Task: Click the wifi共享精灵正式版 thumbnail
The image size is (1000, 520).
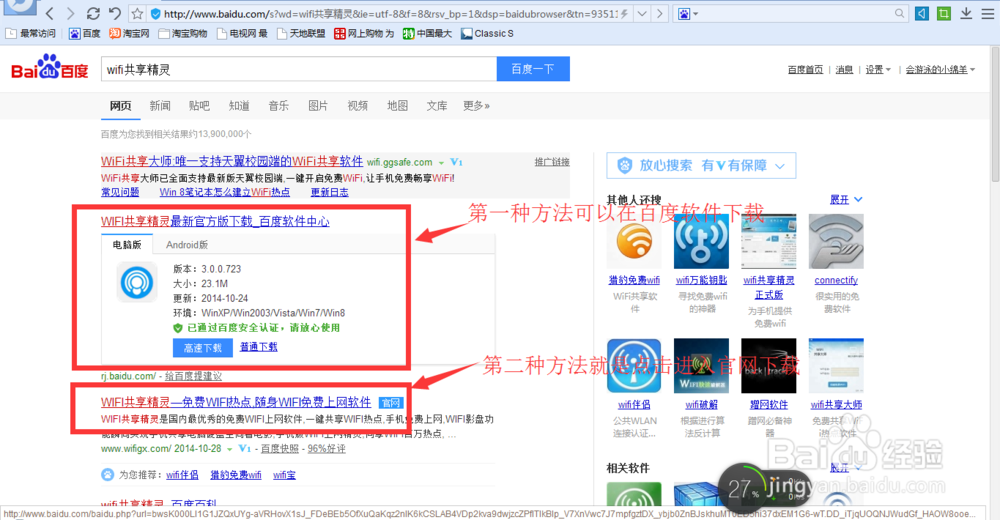Action: pyautogui.click(x=768, y=242)
